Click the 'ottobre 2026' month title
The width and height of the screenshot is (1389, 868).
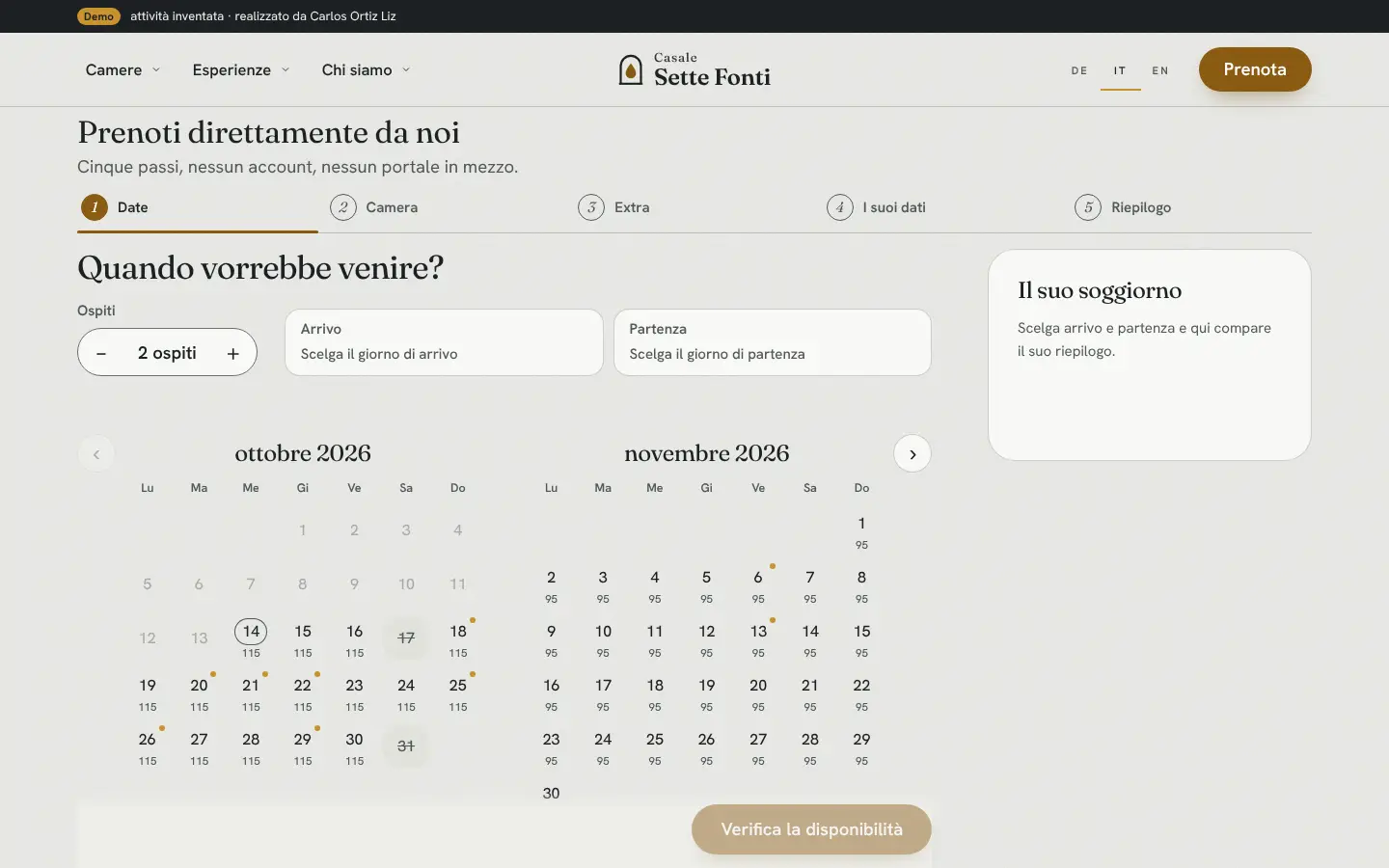click(x=303, y=453)
